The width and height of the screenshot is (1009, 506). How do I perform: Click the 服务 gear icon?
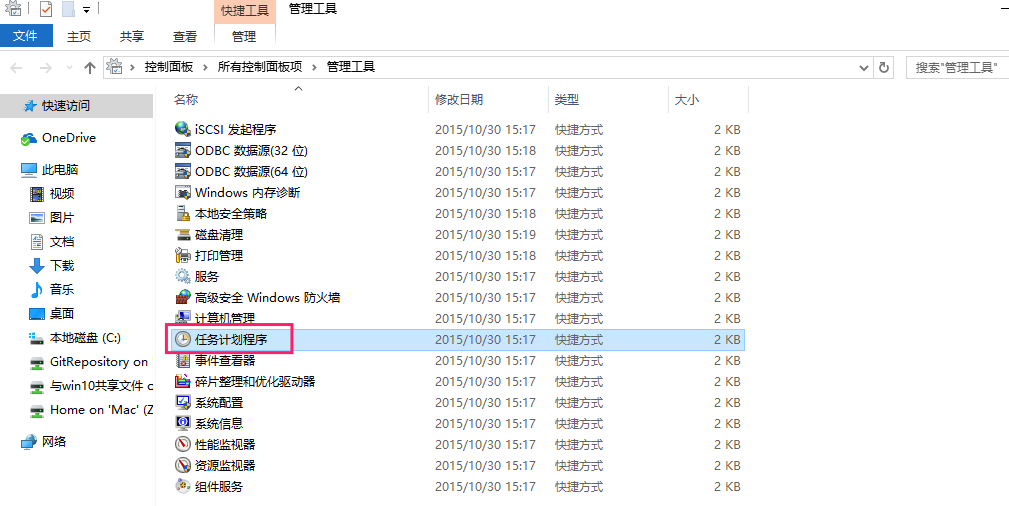pyautogui.click(x=183, y=276)
